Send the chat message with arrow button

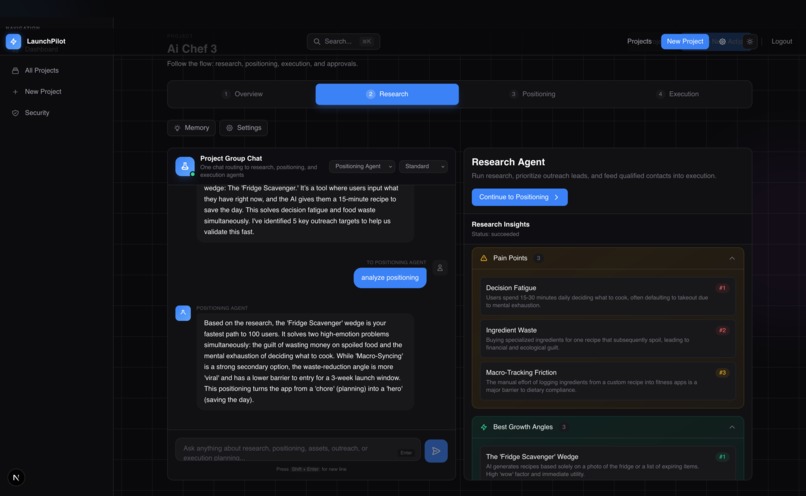coord(436,451)
